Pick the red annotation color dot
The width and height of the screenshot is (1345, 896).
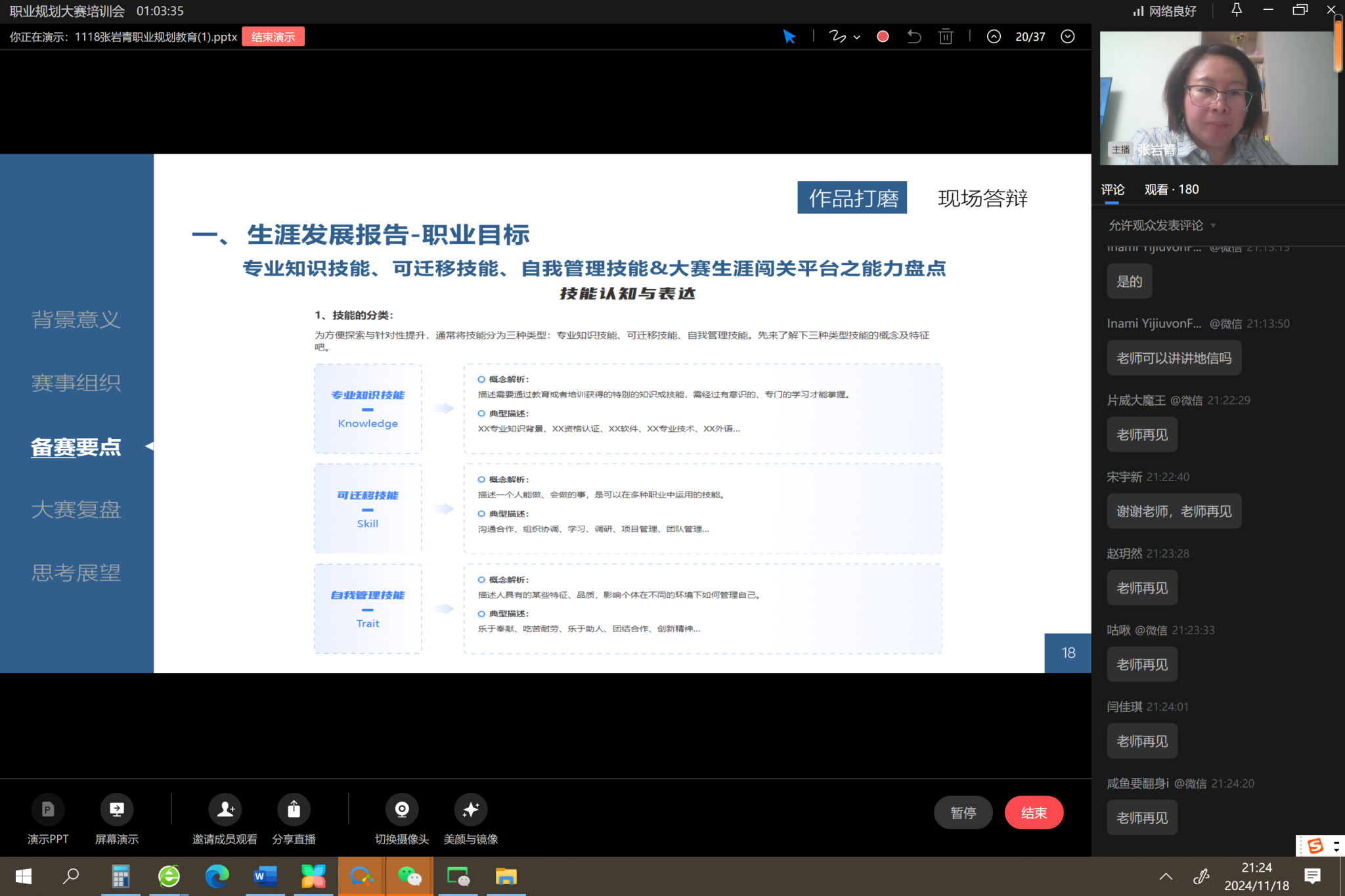[883, 37]
